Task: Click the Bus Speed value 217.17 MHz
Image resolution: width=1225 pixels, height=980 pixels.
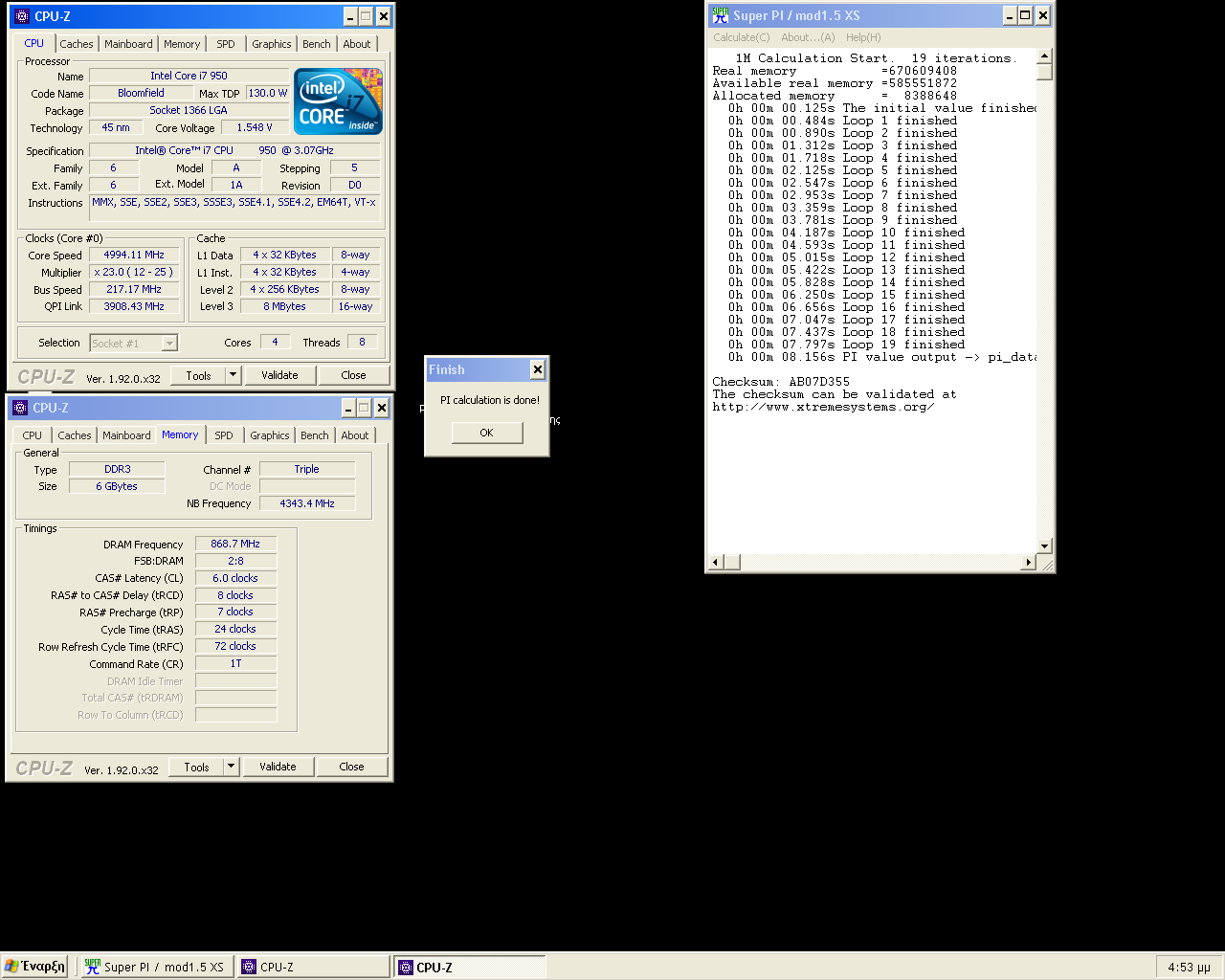Action: point(134,289)
